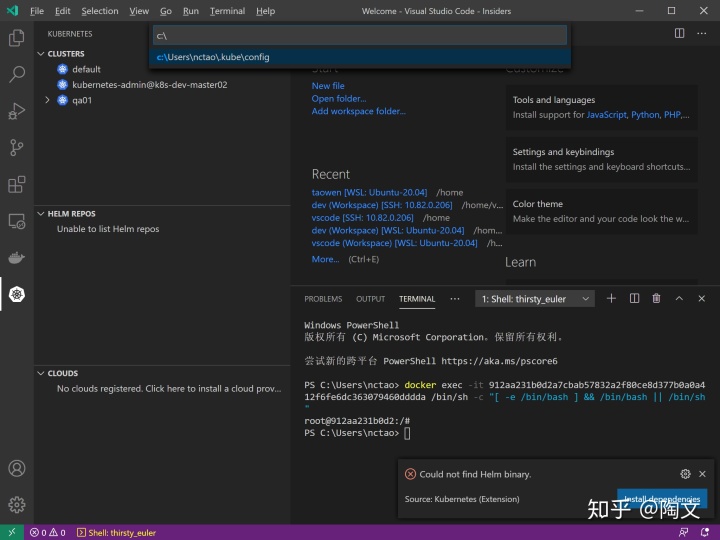Open the Go menu
Image resolution: width=720 pixels, height=540 pixels.
(166, 11)
